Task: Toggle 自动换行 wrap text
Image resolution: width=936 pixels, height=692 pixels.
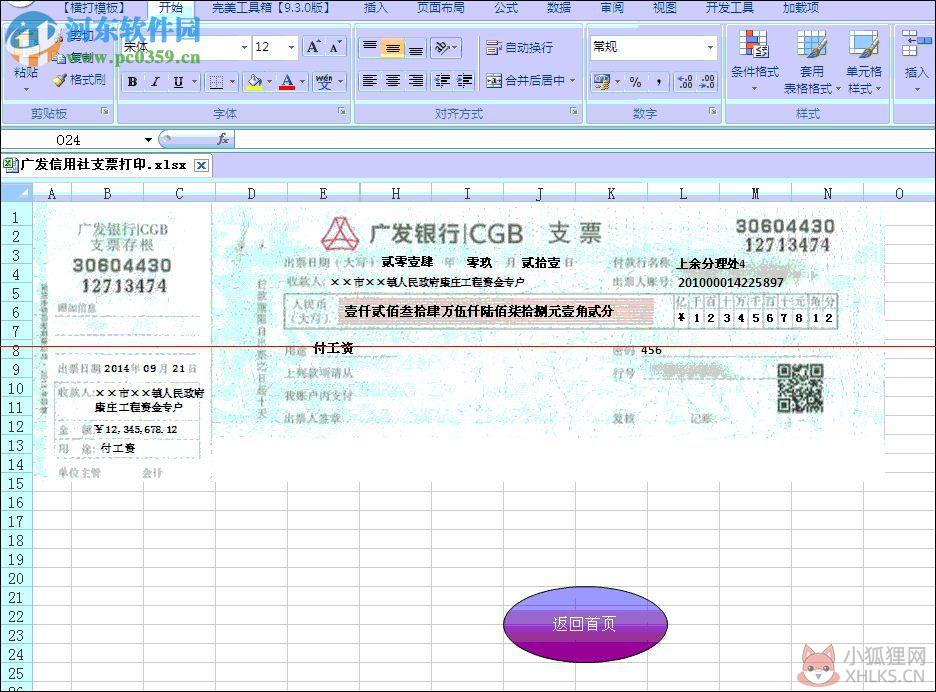Action: click(519, 47)
